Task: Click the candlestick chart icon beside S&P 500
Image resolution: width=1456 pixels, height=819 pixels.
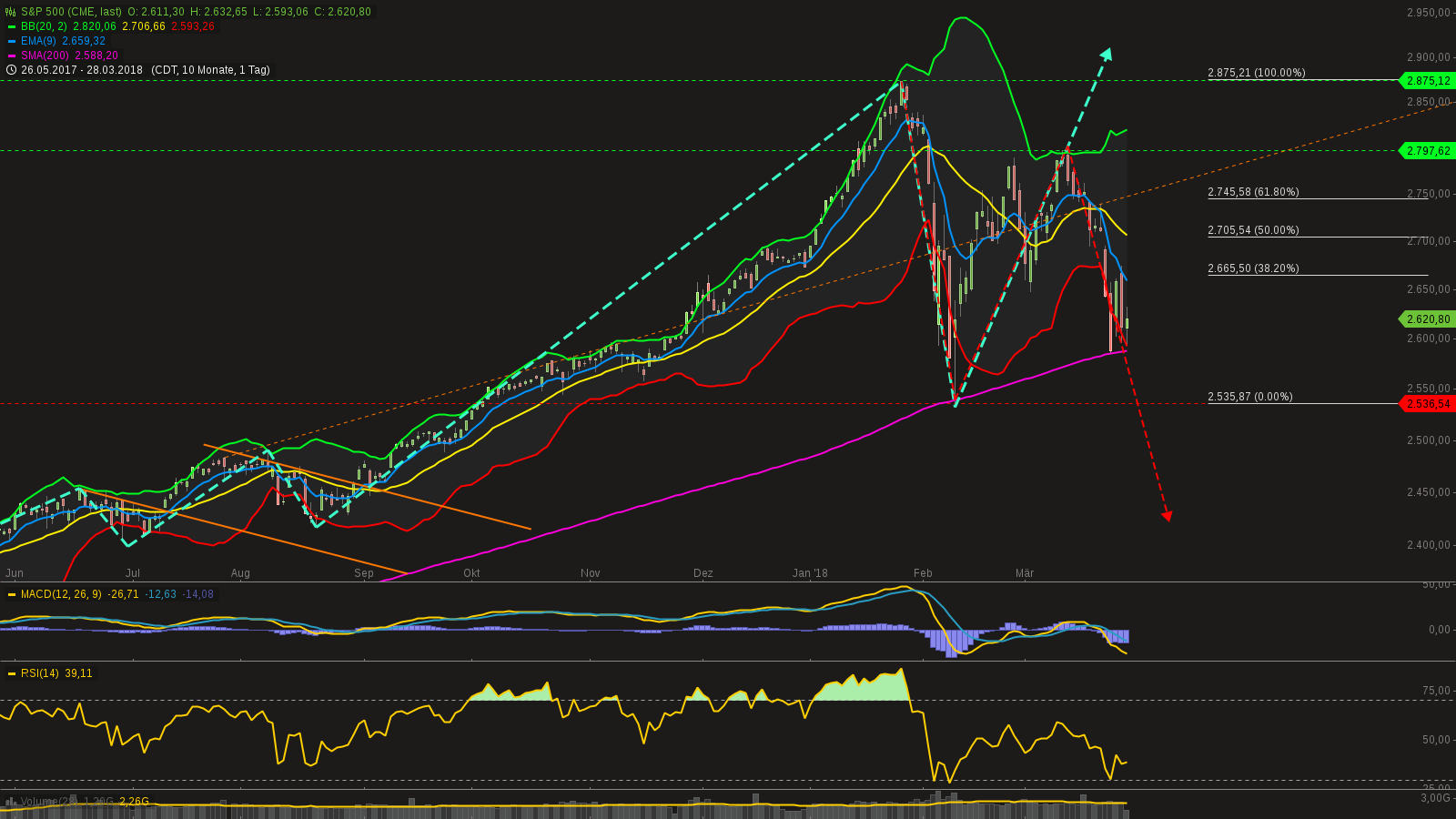Action: [11, 12]
